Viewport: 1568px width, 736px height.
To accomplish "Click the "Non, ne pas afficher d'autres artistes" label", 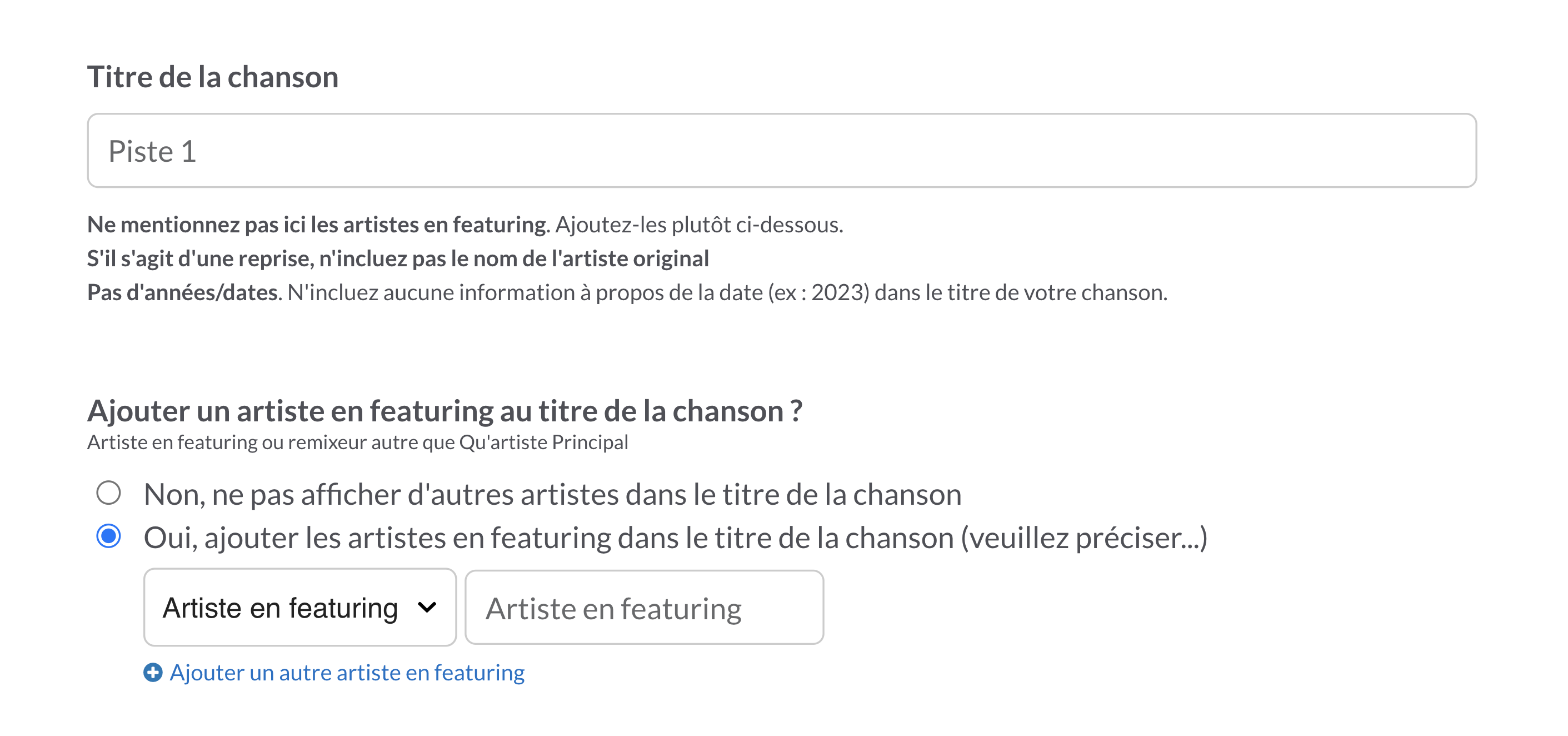I will [x=552, y=494].
